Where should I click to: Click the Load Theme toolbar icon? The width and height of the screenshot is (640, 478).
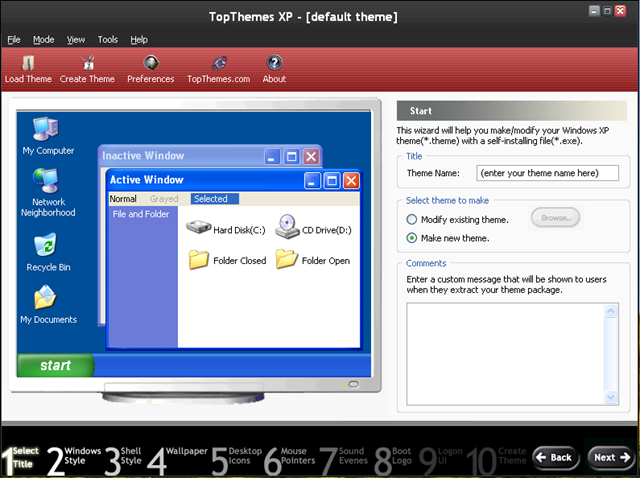28,69
